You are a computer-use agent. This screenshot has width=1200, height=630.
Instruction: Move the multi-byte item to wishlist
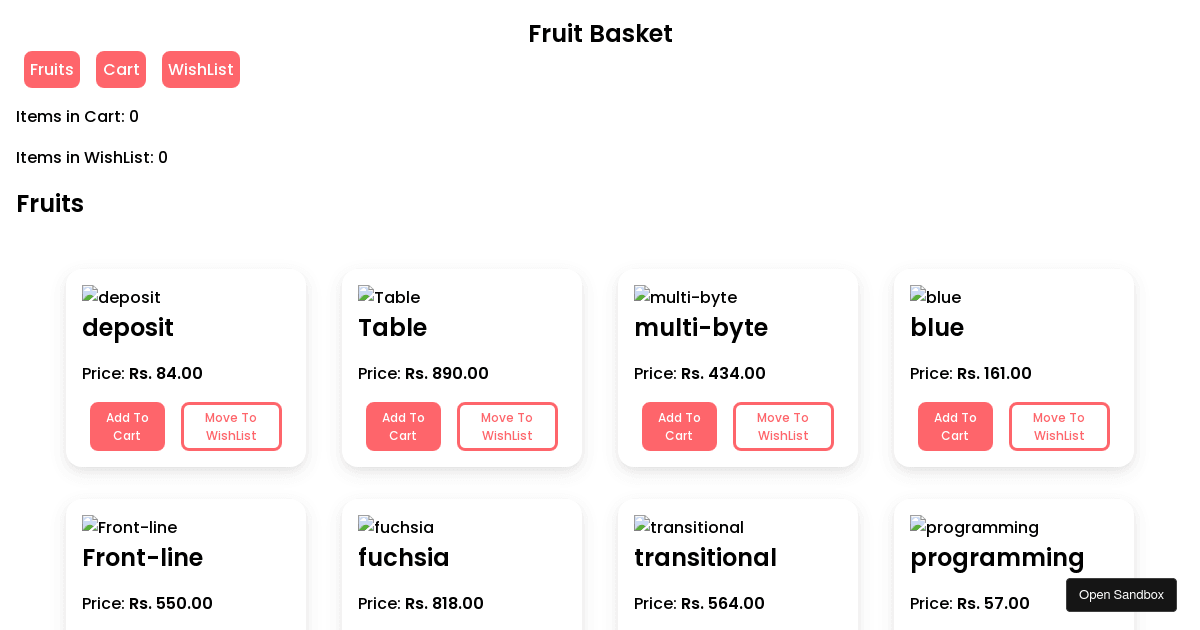(x=783, y=426)
